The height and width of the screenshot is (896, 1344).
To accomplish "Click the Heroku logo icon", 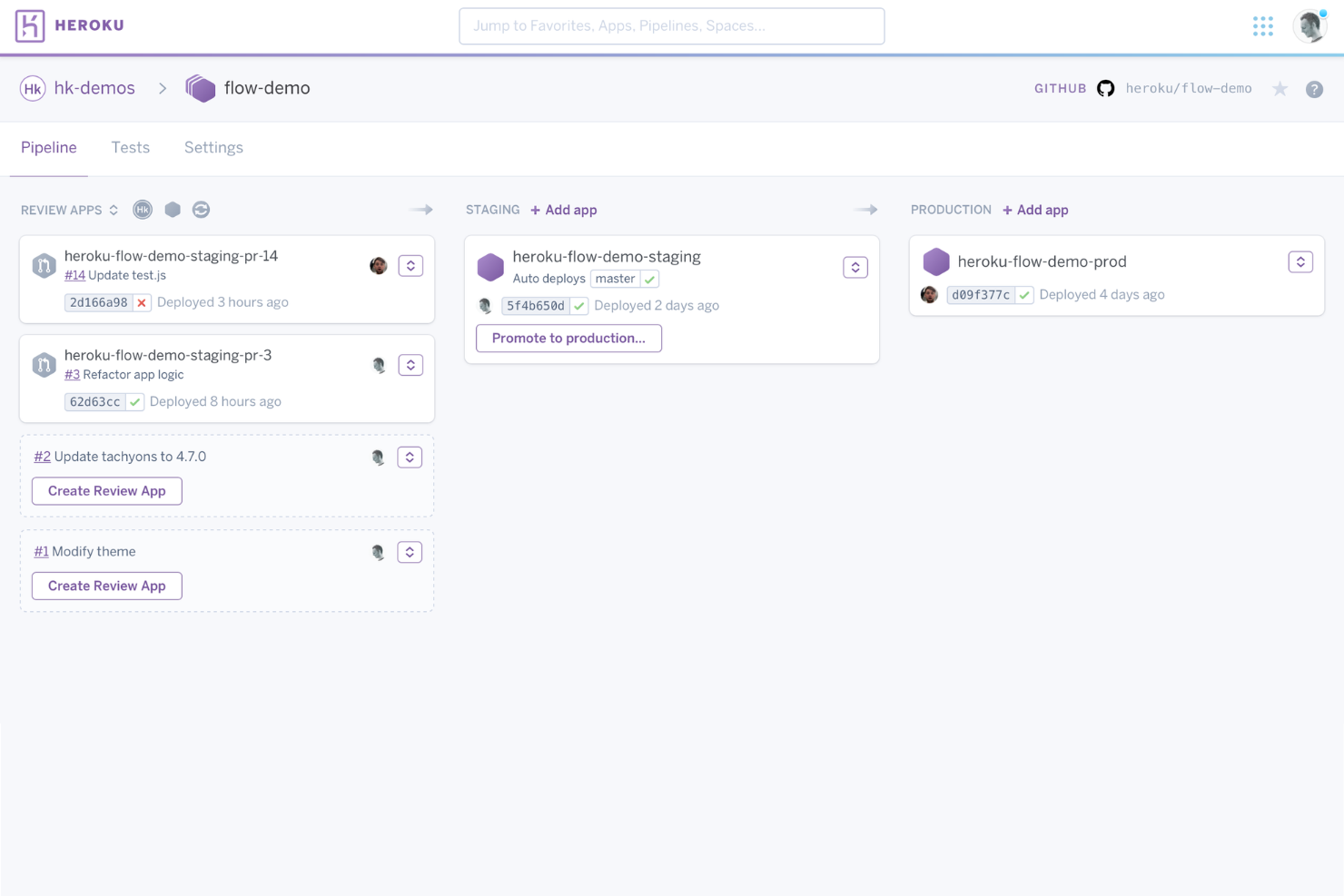I will pyautogui.click(x=30, y=25).
